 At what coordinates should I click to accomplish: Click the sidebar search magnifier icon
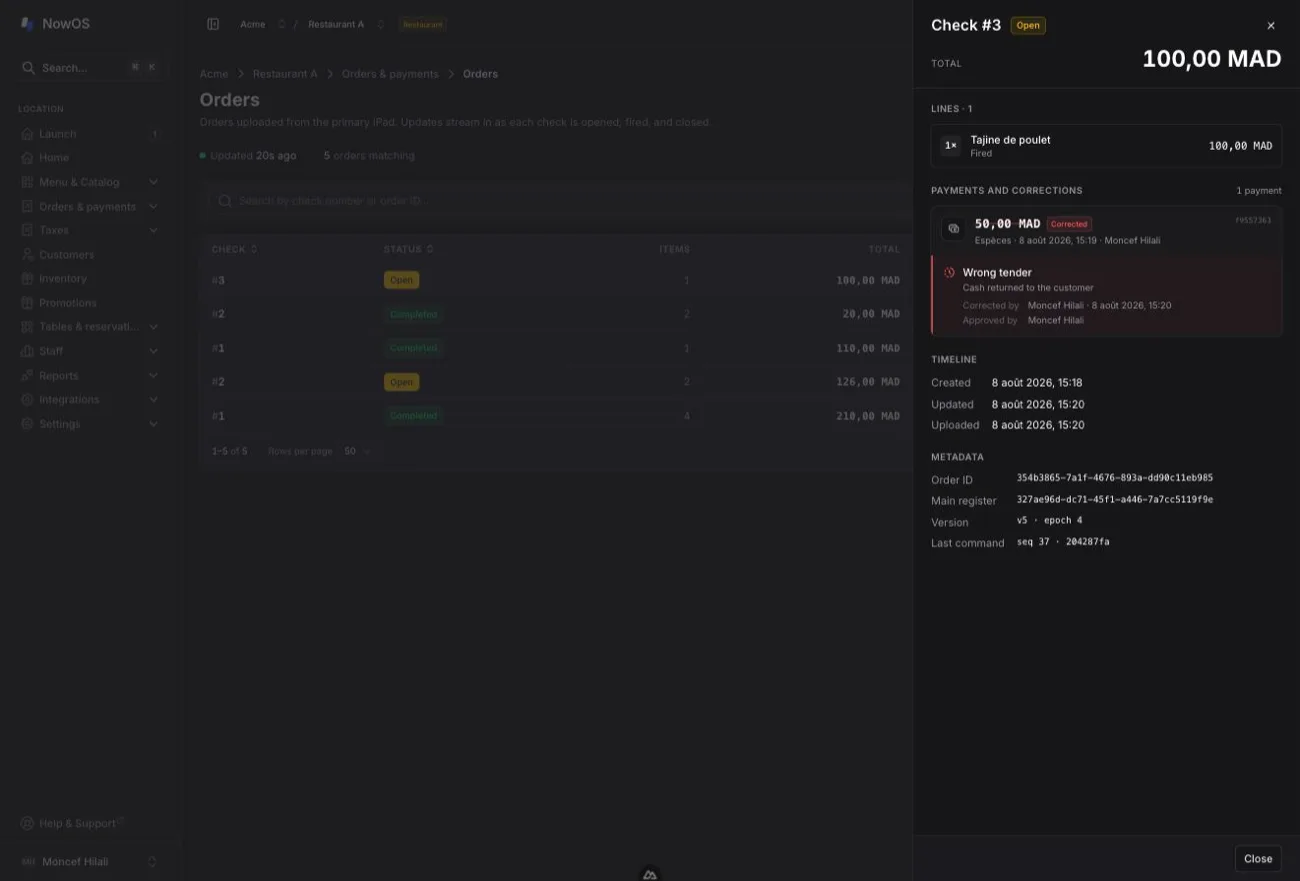(x=29, y=68)
